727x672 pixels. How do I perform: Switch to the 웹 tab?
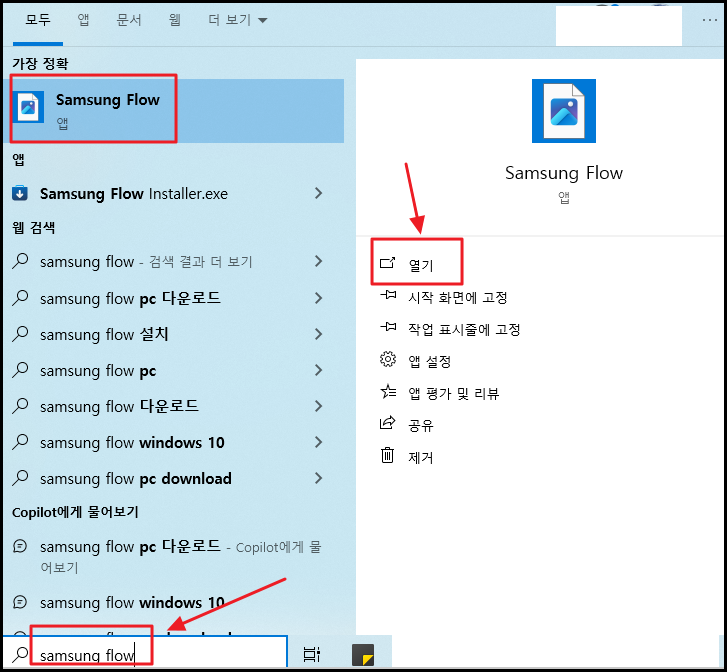click(175, 19)
